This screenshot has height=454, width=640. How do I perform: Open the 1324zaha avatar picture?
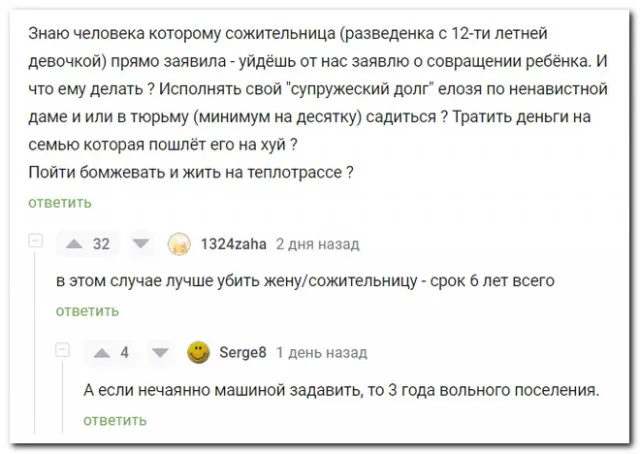(x=178, y=243)
